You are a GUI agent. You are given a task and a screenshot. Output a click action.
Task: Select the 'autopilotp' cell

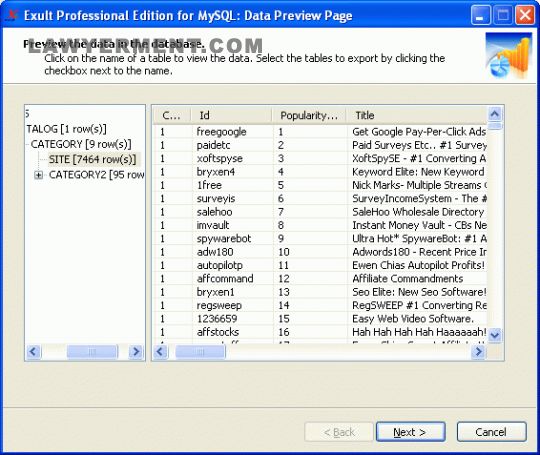coord(220,266)
